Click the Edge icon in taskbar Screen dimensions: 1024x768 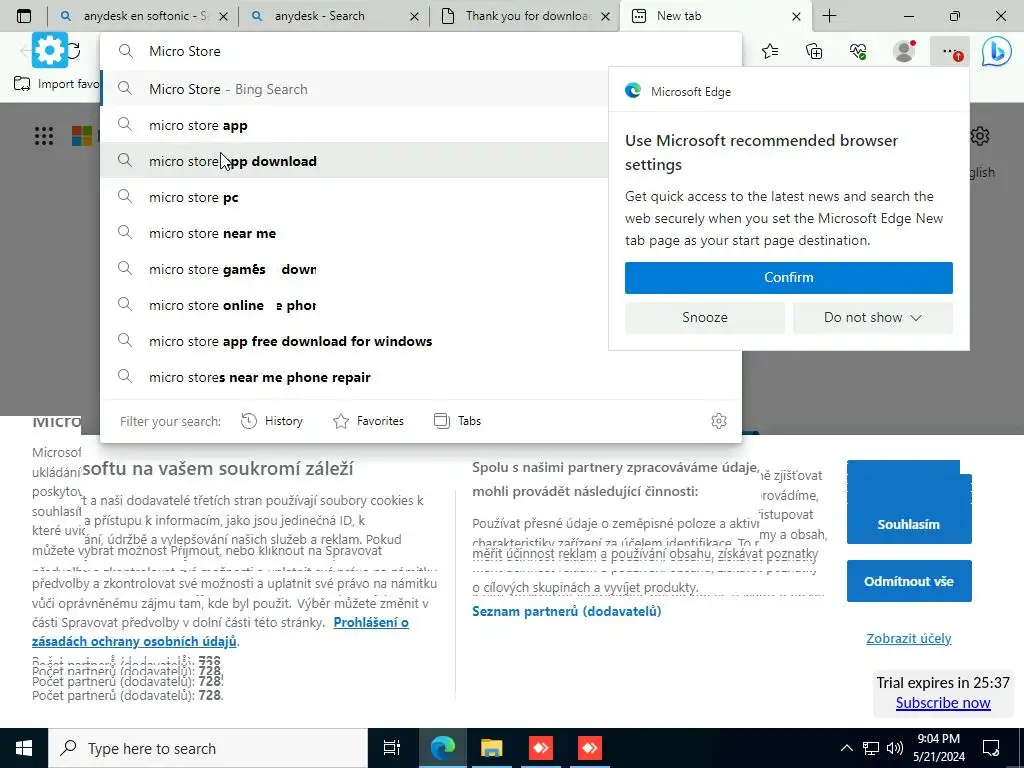point(442,748)
